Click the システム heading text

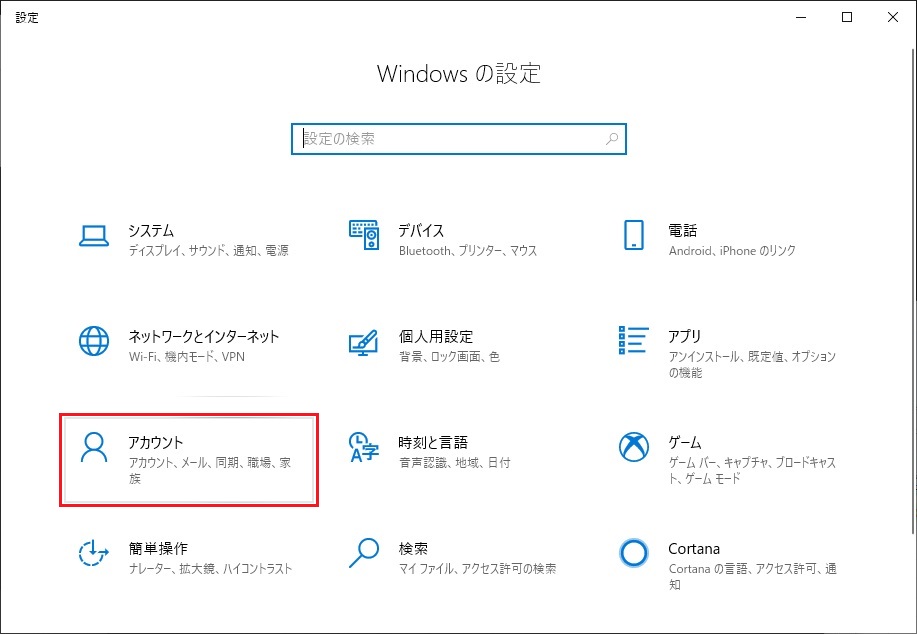click(x=151, y=230)
